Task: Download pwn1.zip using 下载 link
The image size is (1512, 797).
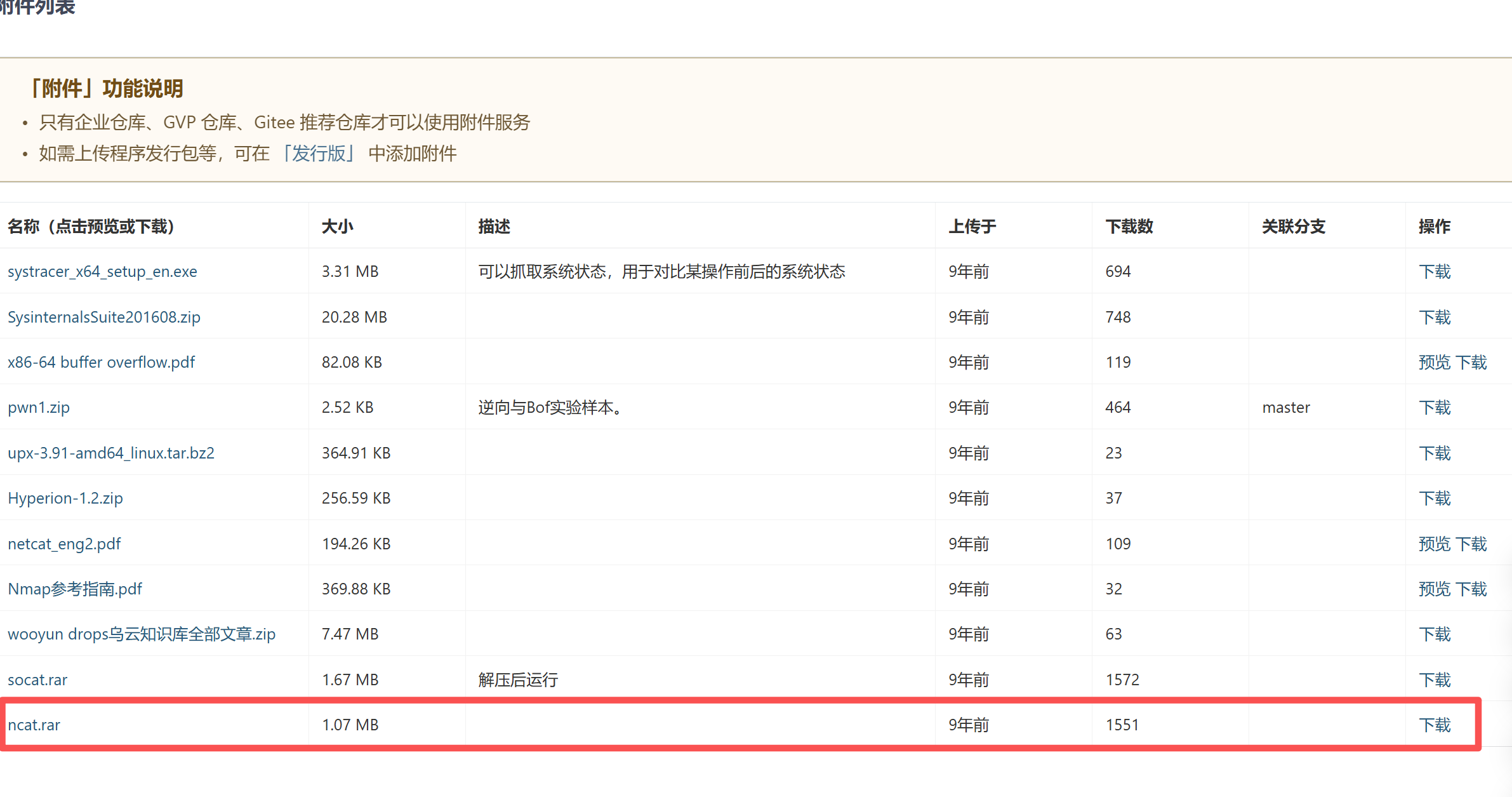Action: pos(1435,407)
